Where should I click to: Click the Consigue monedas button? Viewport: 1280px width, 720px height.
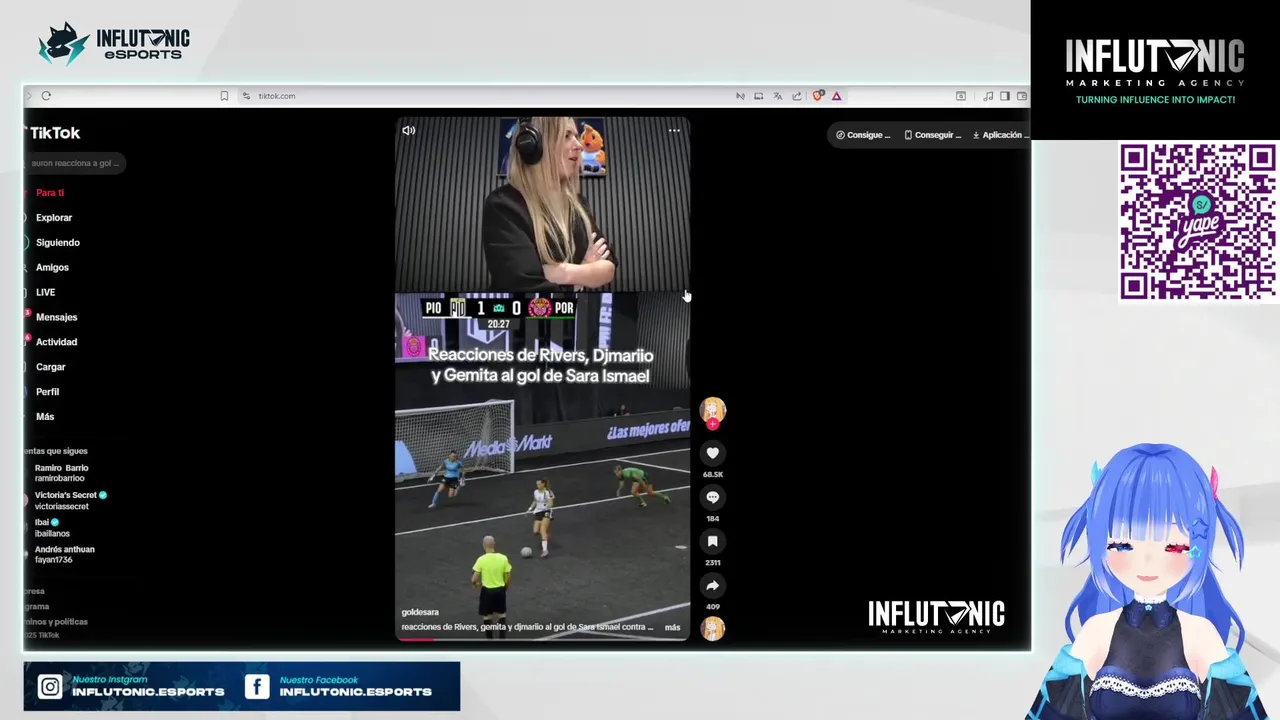click(864, 135)
